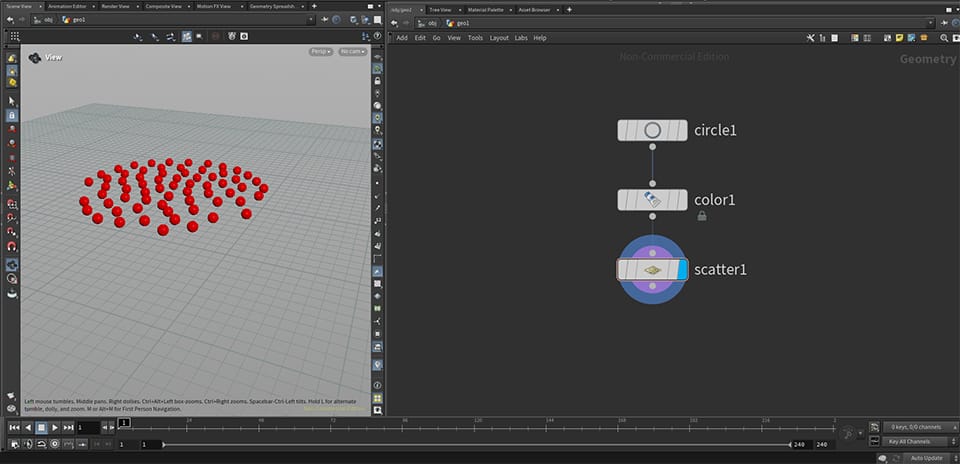Open the Tools menu
Image resolution: width=960 pixels, height=464 pixels.
point(475,38)
